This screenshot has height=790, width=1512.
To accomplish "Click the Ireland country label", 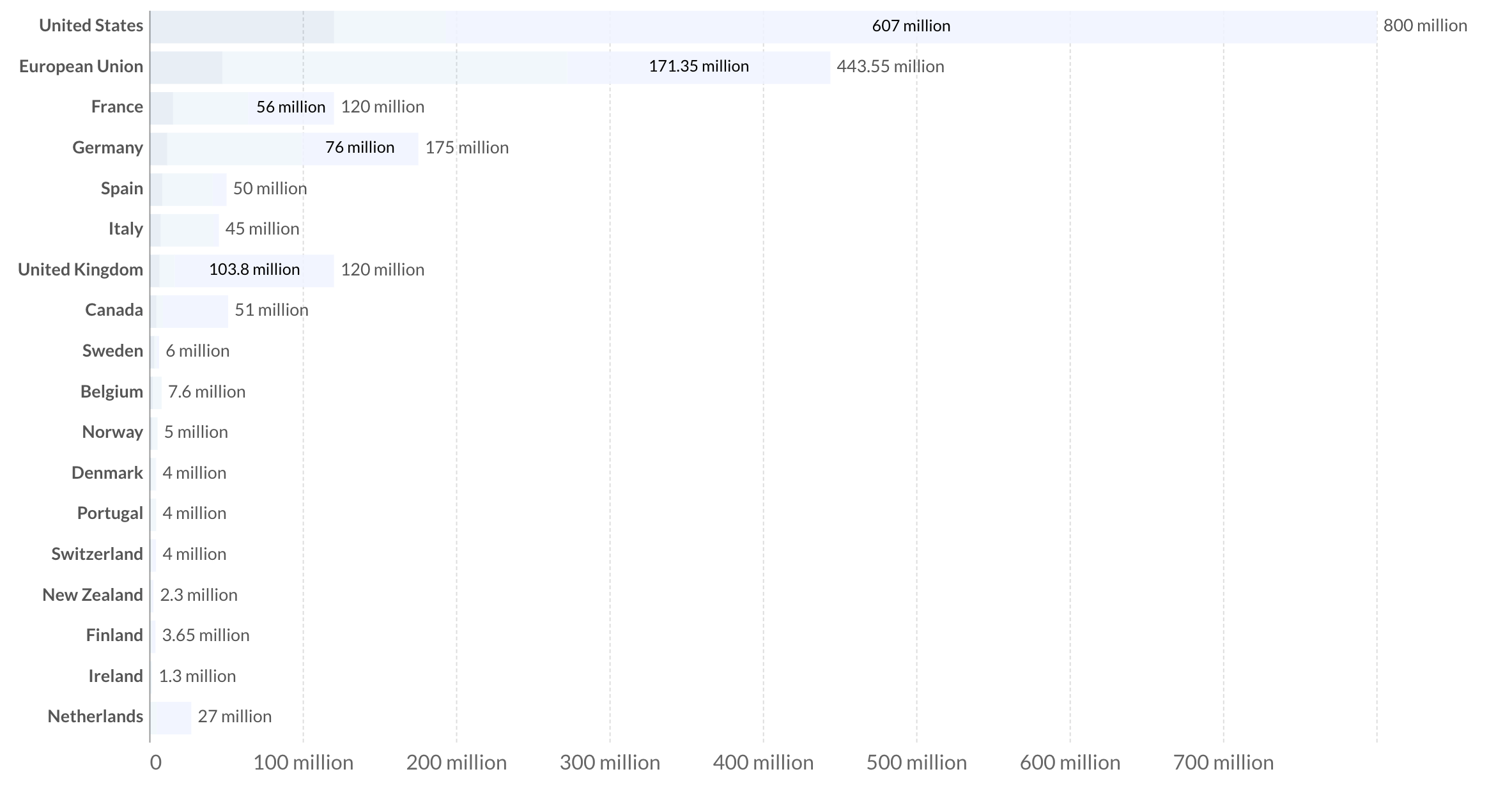I will (116, 676).
